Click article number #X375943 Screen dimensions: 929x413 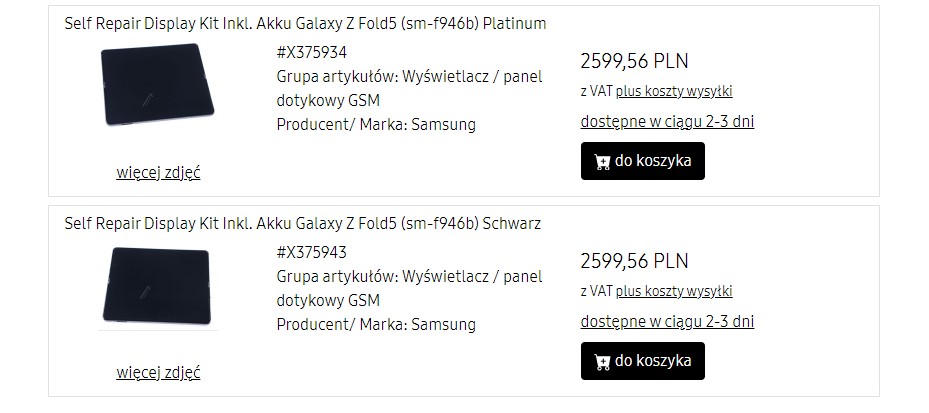point(311,252)
